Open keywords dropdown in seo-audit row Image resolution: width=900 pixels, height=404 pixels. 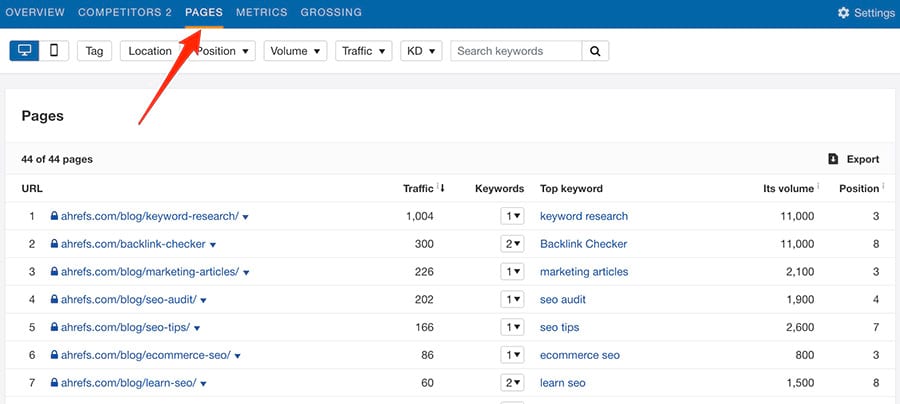(x=512, y=300)
